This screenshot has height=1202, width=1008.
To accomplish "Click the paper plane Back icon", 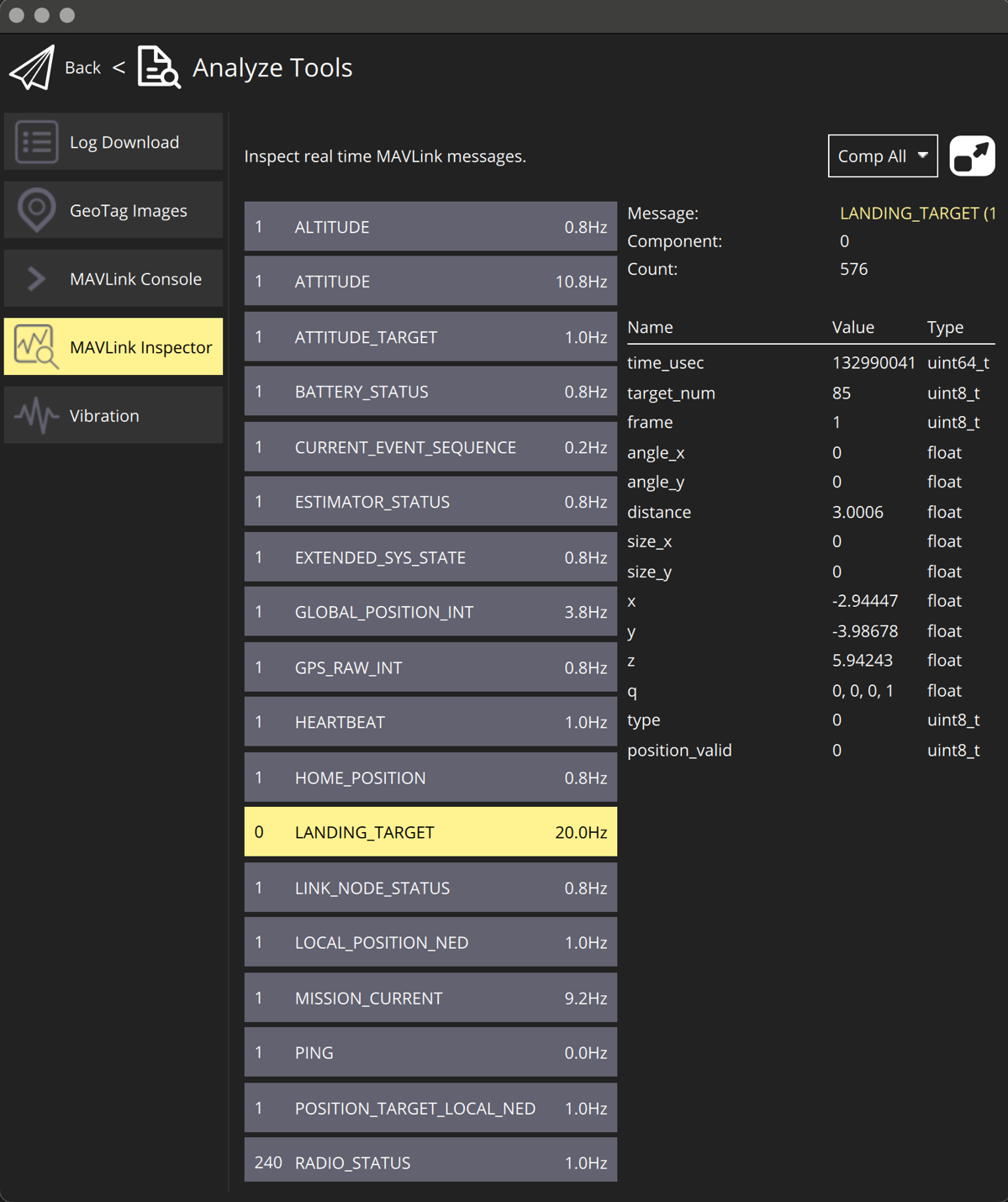I will click(32, 67).
